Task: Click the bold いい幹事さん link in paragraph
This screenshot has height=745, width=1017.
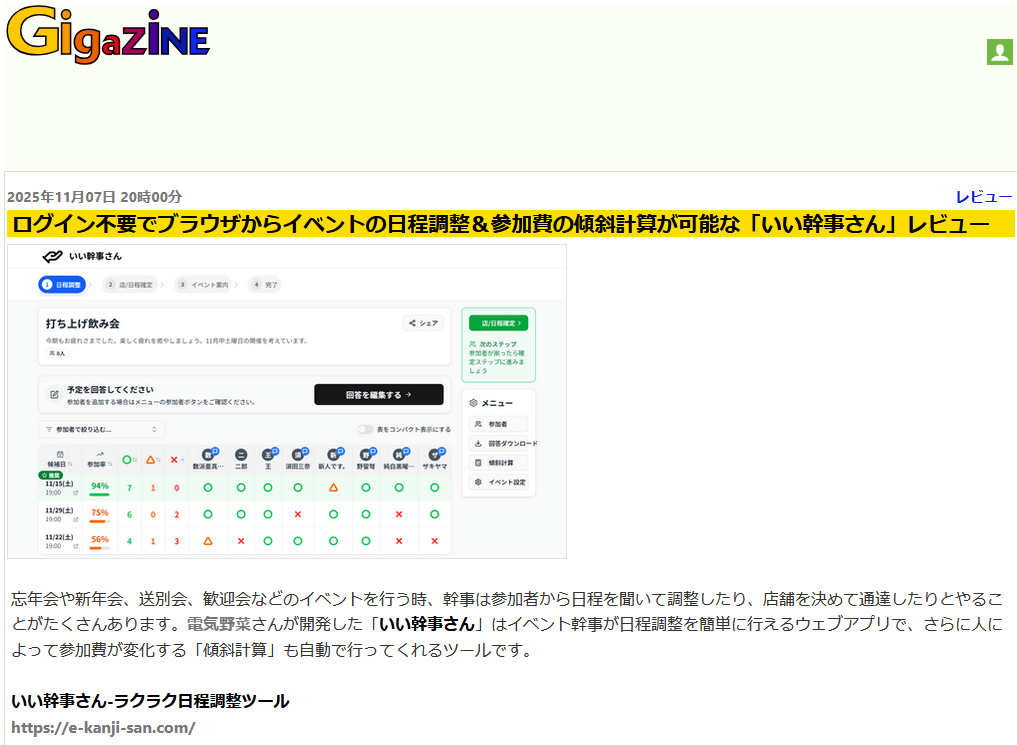Action: (427, 624)
